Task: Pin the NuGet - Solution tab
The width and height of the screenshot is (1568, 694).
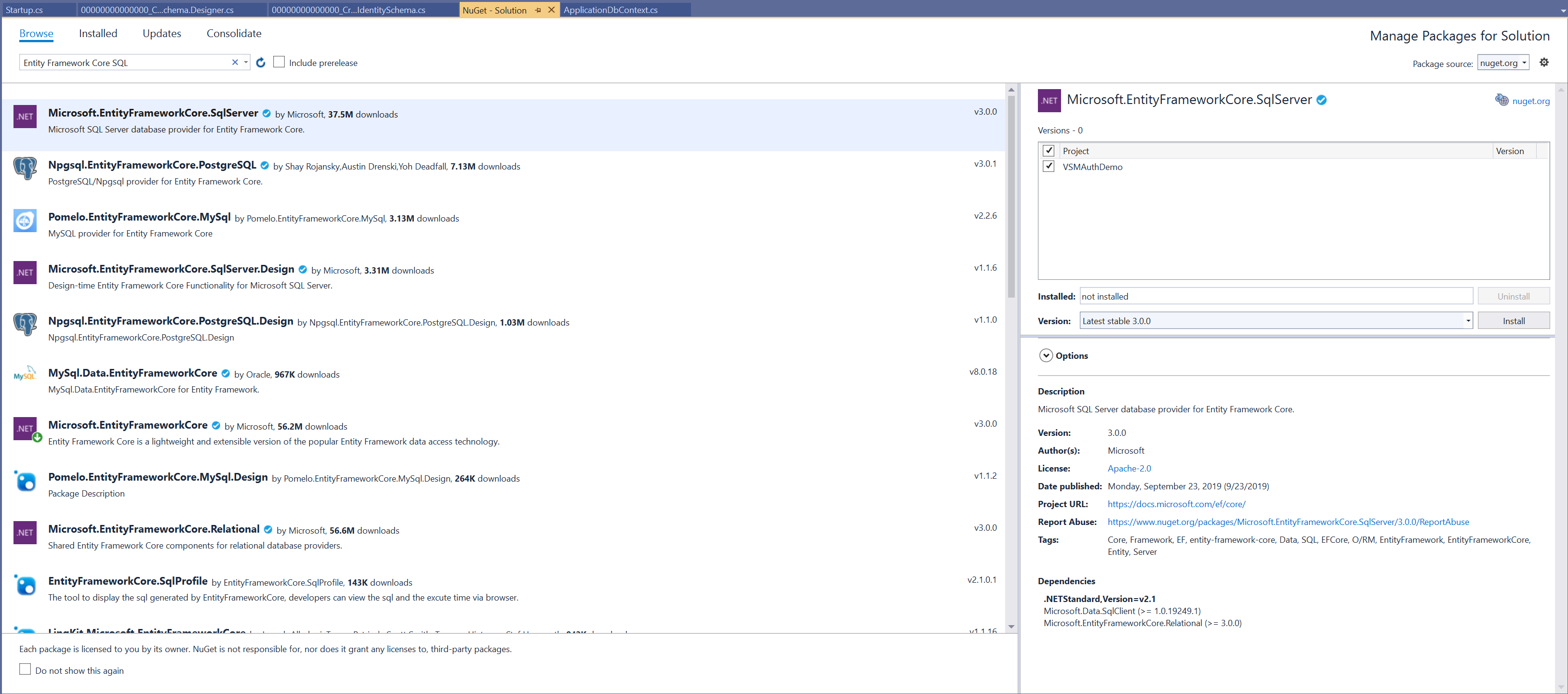Action: click(538, 10)
